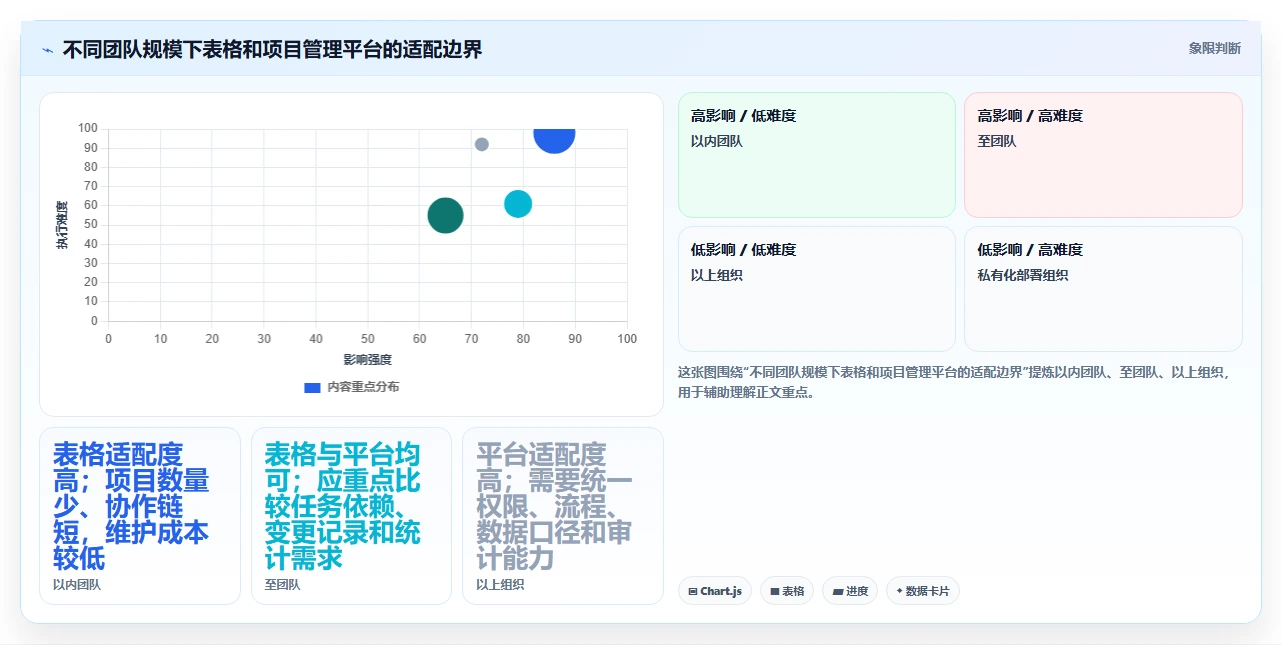Click 以内团队 caption under blue card
Viewport: 1282px width, 645px height.
tap(77, 585)
